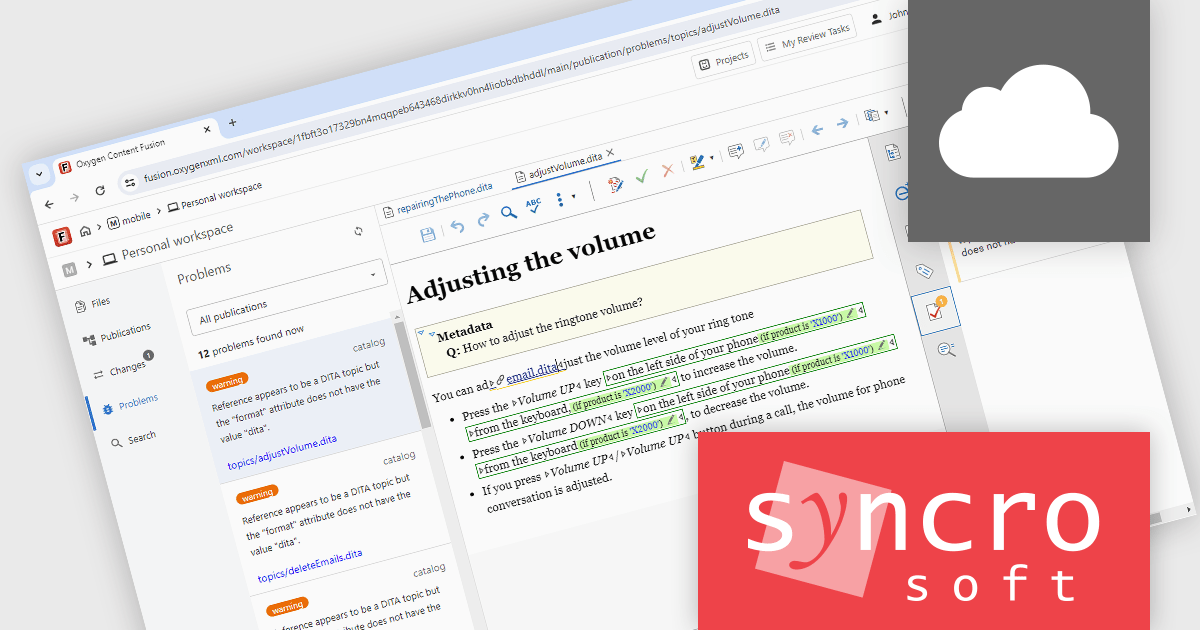
Task: Redo the last undone edit
Action: point(483,221)
